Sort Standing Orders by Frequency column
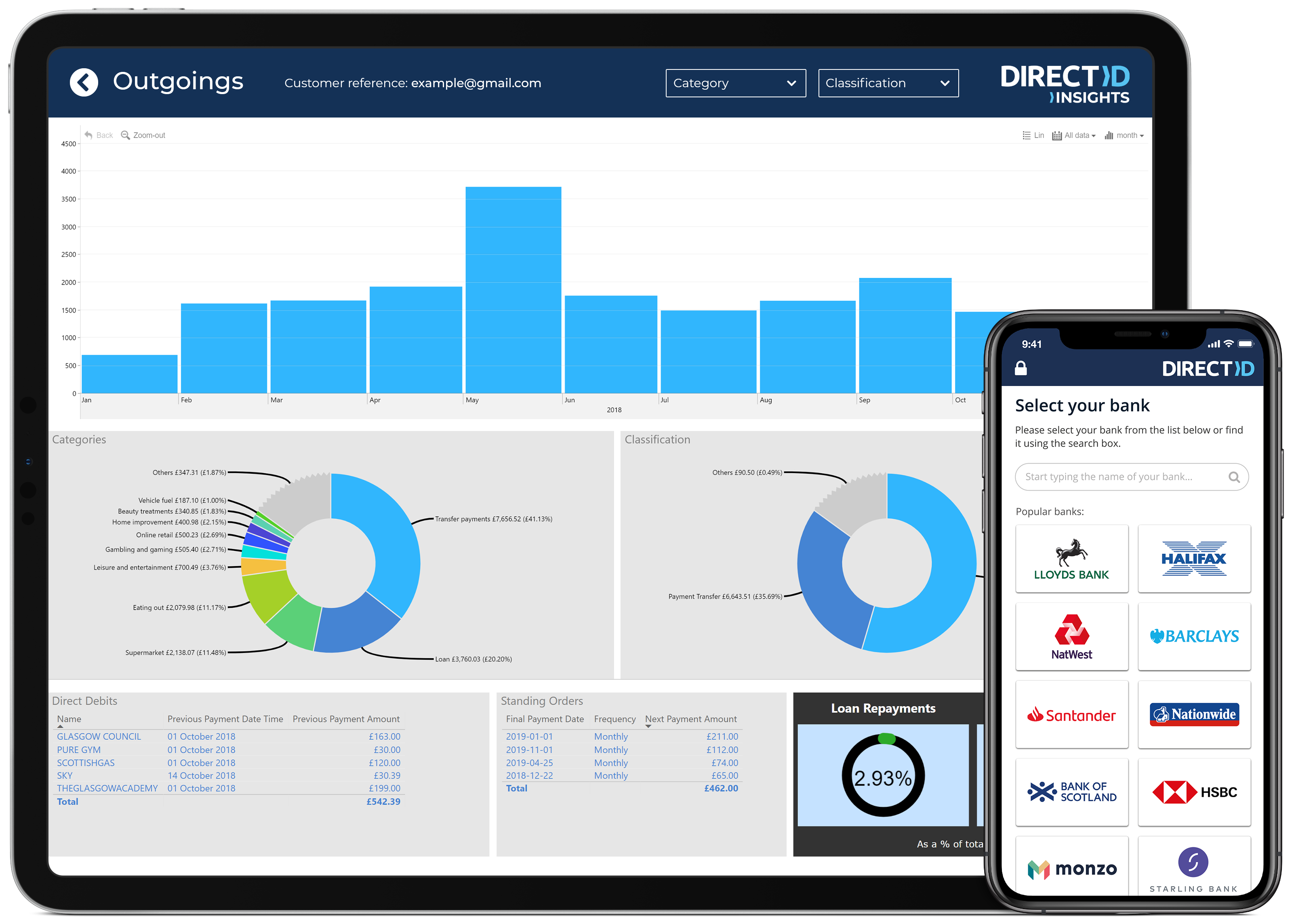The height and width of the screenshot is (924, 1292). point(615,719)
